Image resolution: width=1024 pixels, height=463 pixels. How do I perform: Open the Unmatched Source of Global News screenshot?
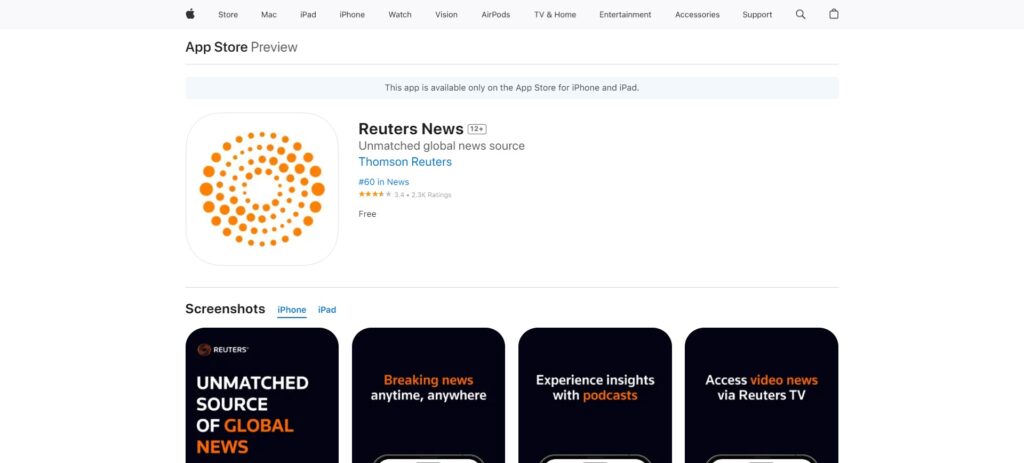coord(262,395)
